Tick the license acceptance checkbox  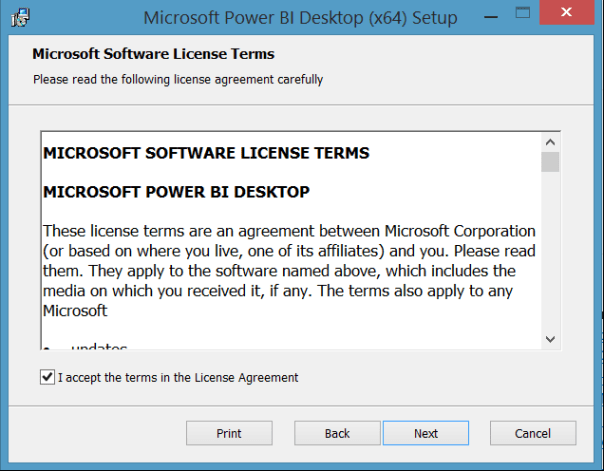[x=47, y=377]
